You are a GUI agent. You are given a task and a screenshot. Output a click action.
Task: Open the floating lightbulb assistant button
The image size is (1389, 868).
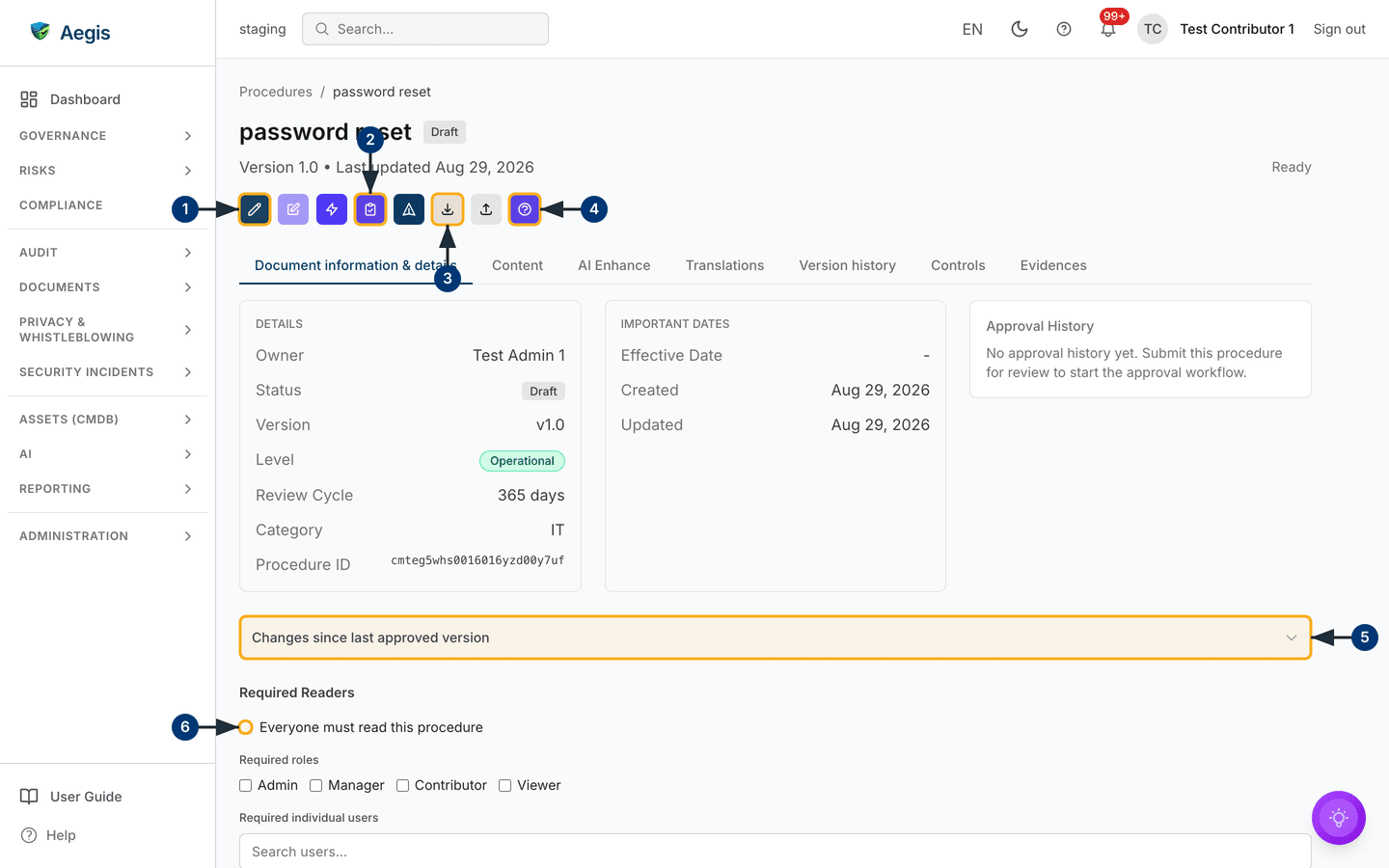click(1339, 818)
